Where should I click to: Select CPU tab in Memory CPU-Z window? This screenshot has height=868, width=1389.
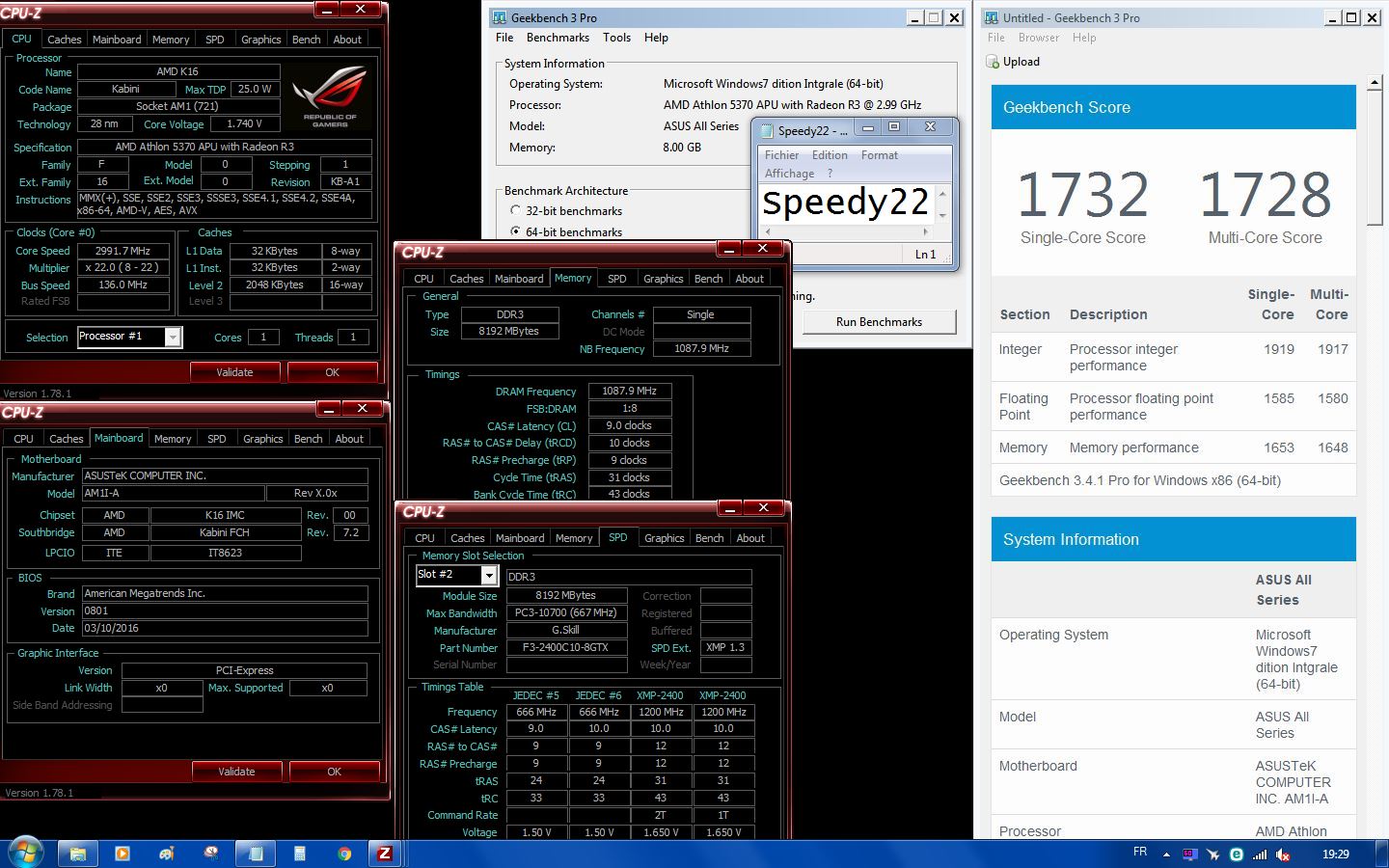[x=423, y=279]
